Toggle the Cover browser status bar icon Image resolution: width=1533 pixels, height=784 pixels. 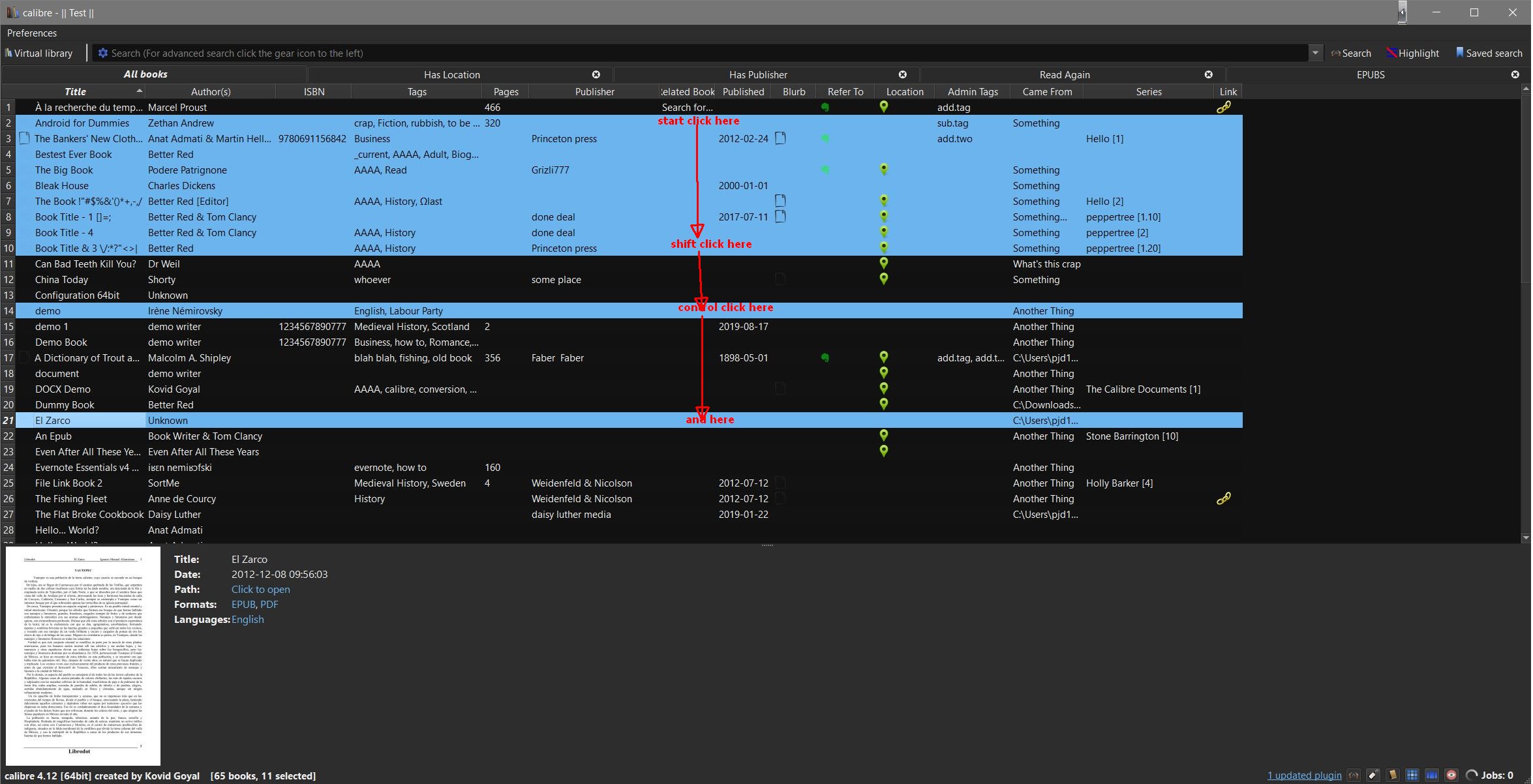[x=1432, y=775]
